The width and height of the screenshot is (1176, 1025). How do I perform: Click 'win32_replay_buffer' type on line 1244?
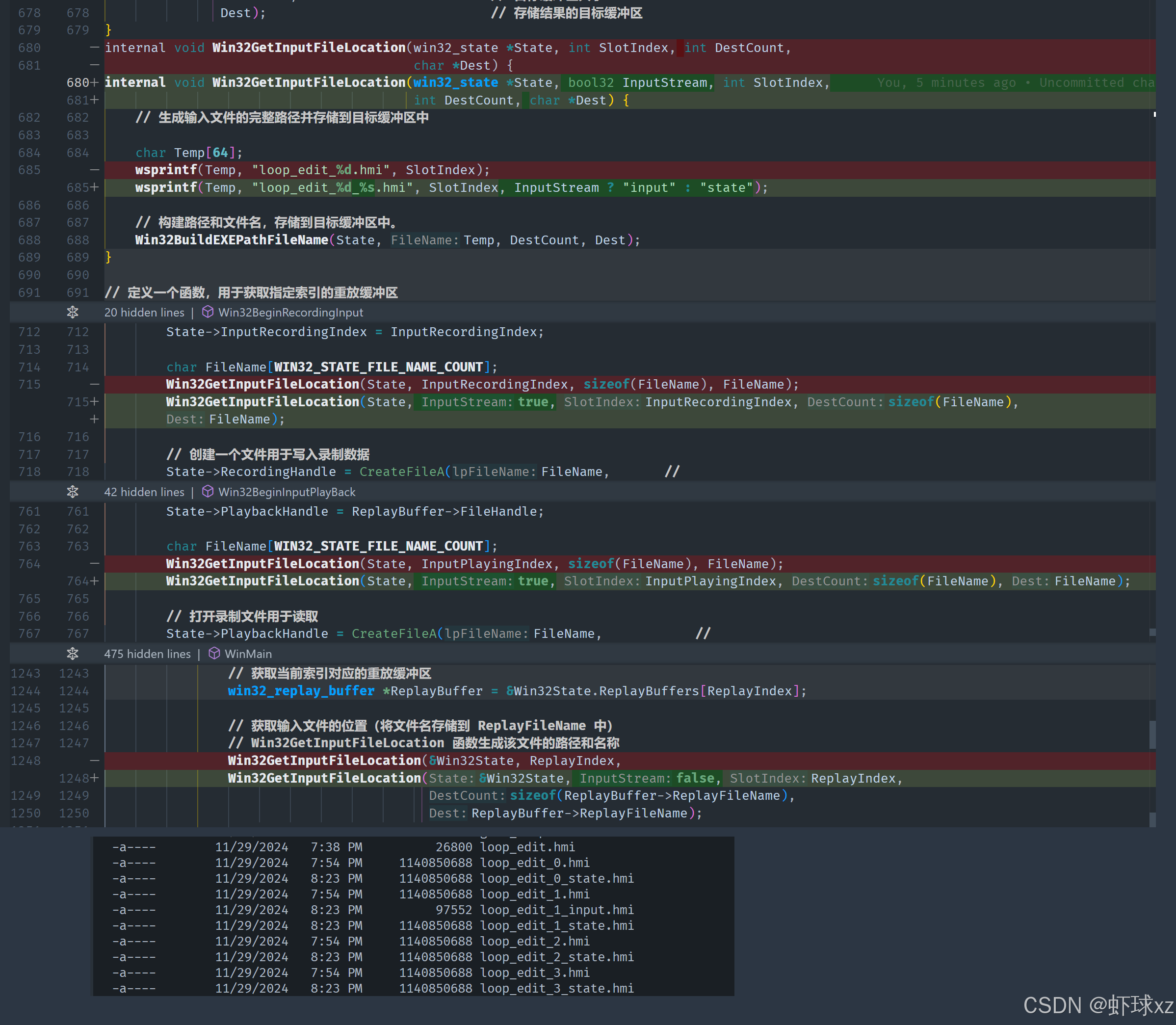[x=301, y=691]
